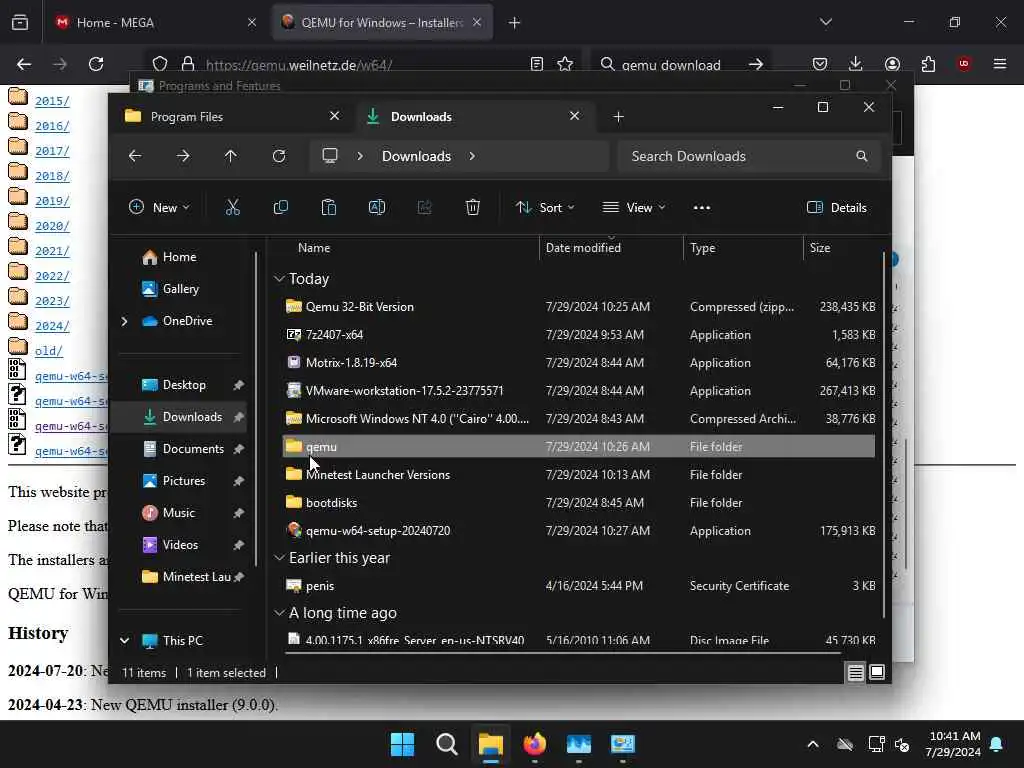Open Firefox account icon
This screenshot has width=1024, height=768.
pyautogui.click(x=892, y=64)
